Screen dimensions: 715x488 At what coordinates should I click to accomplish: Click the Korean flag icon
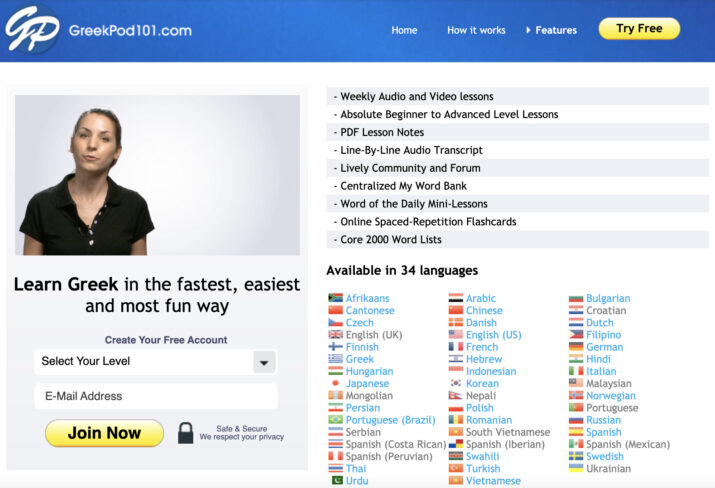(456, 383)
